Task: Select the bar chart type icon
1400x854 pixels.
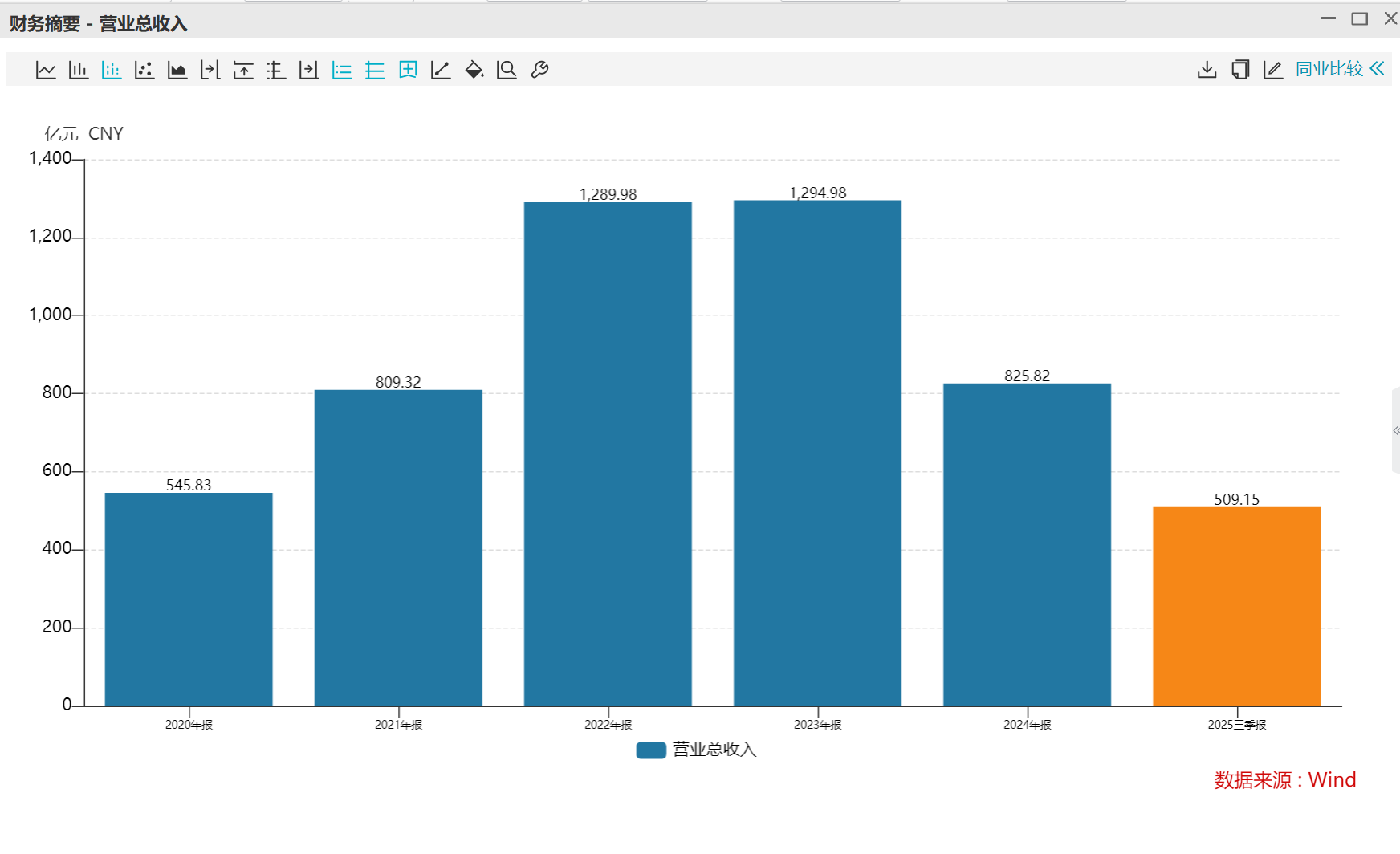Action: [79, 70]
